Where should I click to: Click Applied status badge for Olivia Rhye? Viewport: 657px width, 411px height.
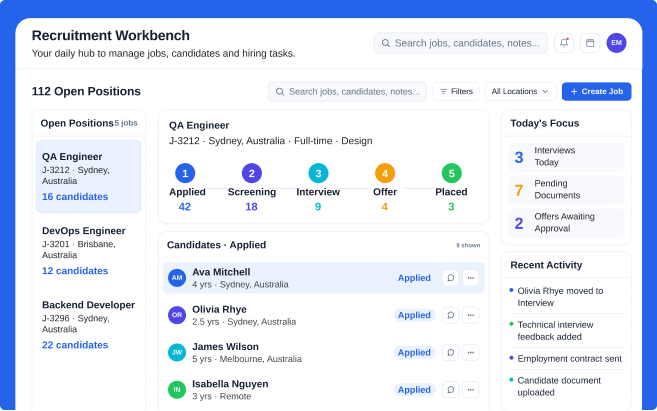click(414, 315)
